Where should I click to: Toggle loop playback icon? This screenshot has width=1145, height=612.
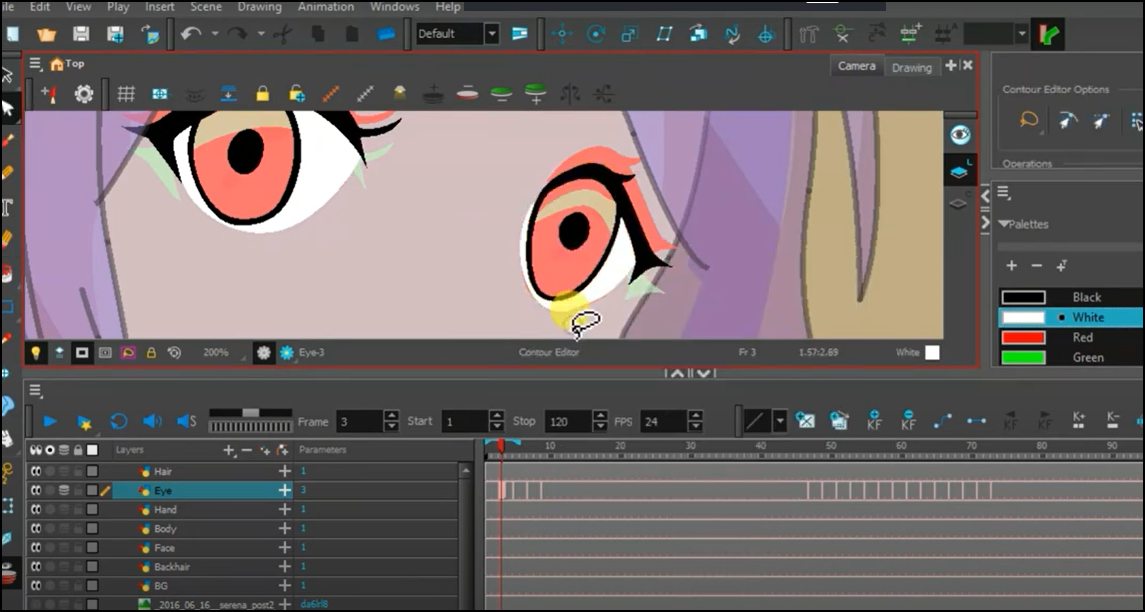tap(118, 421)
